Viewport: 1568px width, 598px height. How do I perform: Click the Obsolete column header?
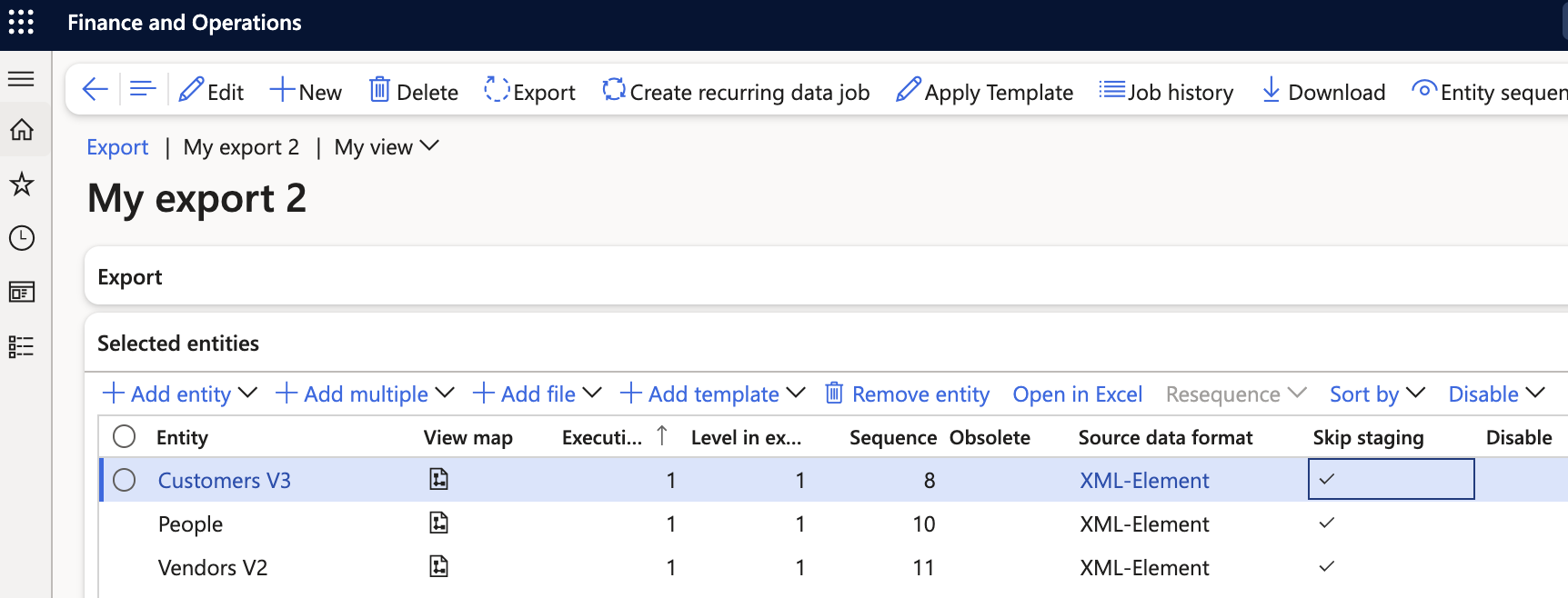(x=990, y=437)
